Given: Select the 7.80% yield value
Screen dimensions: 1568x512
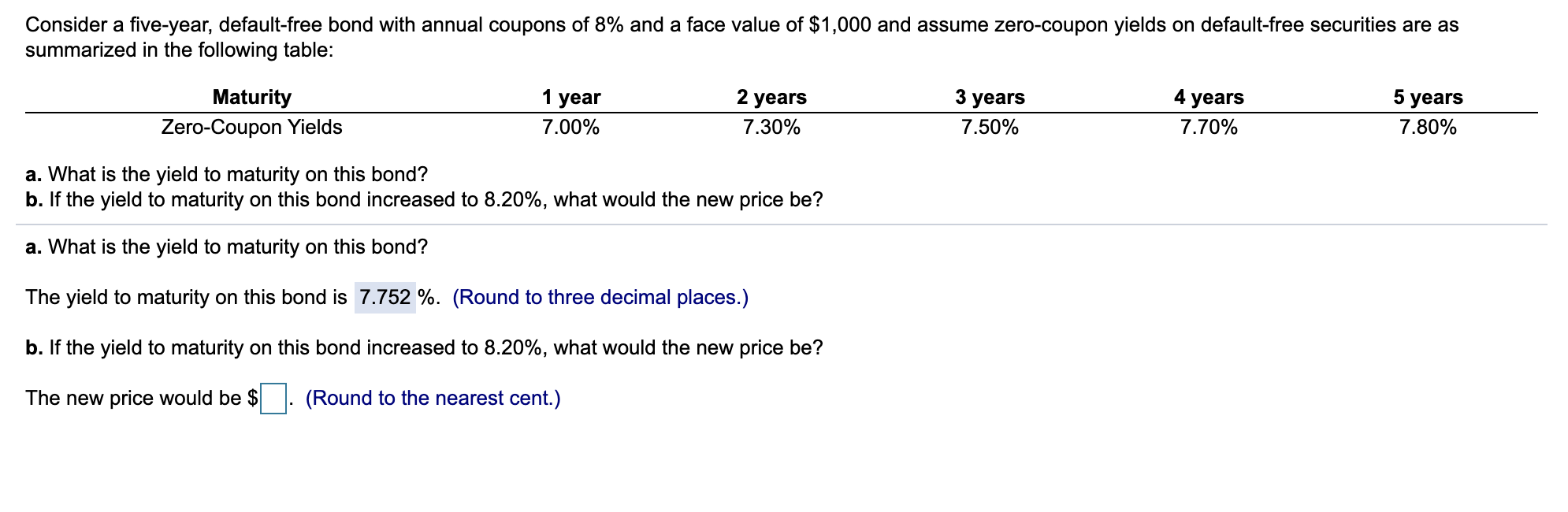Looking at the screenshot, I should click(x=1428, y=126).
